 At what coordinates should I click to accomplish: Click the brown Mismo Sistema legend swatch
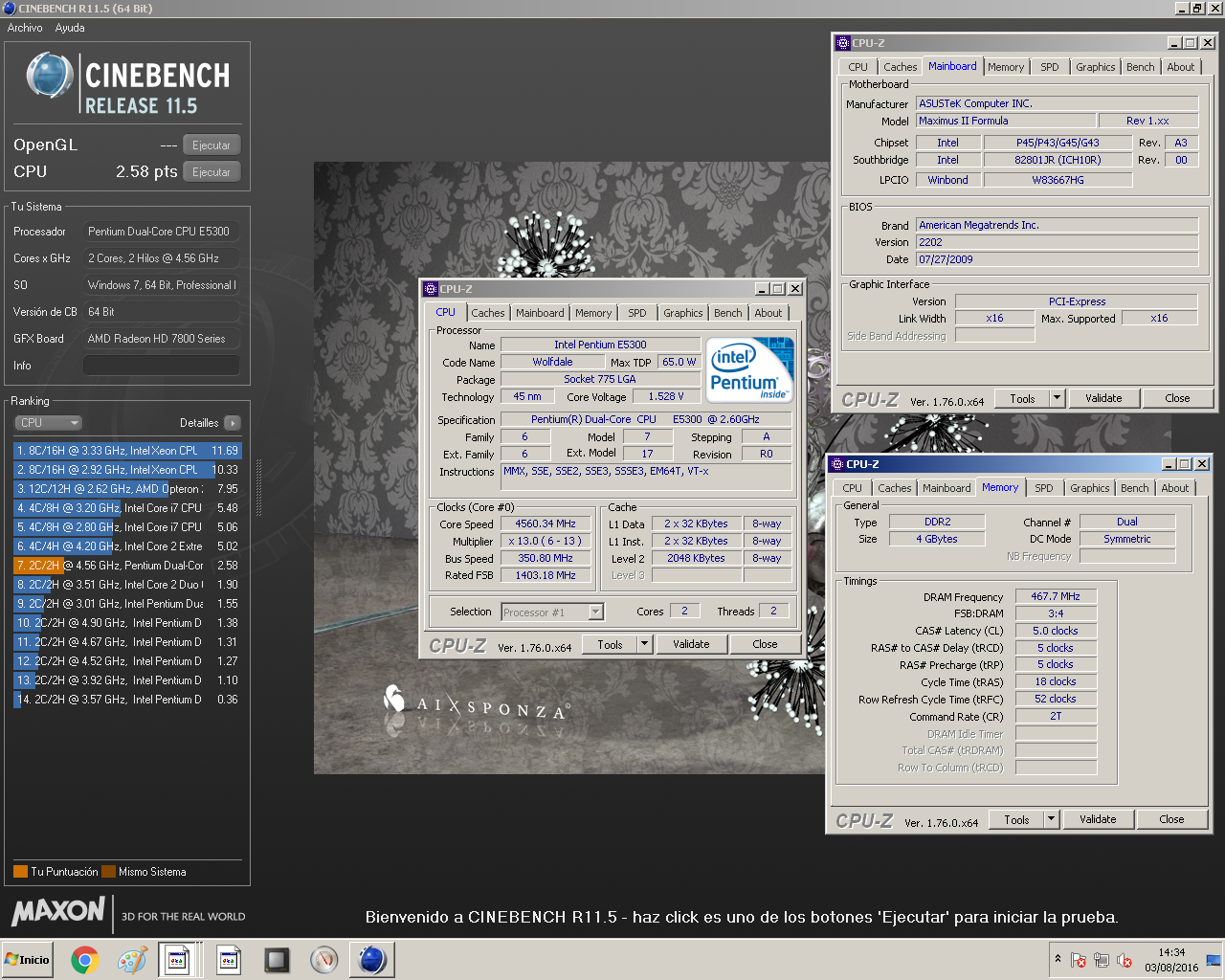[x=108, y=872]
